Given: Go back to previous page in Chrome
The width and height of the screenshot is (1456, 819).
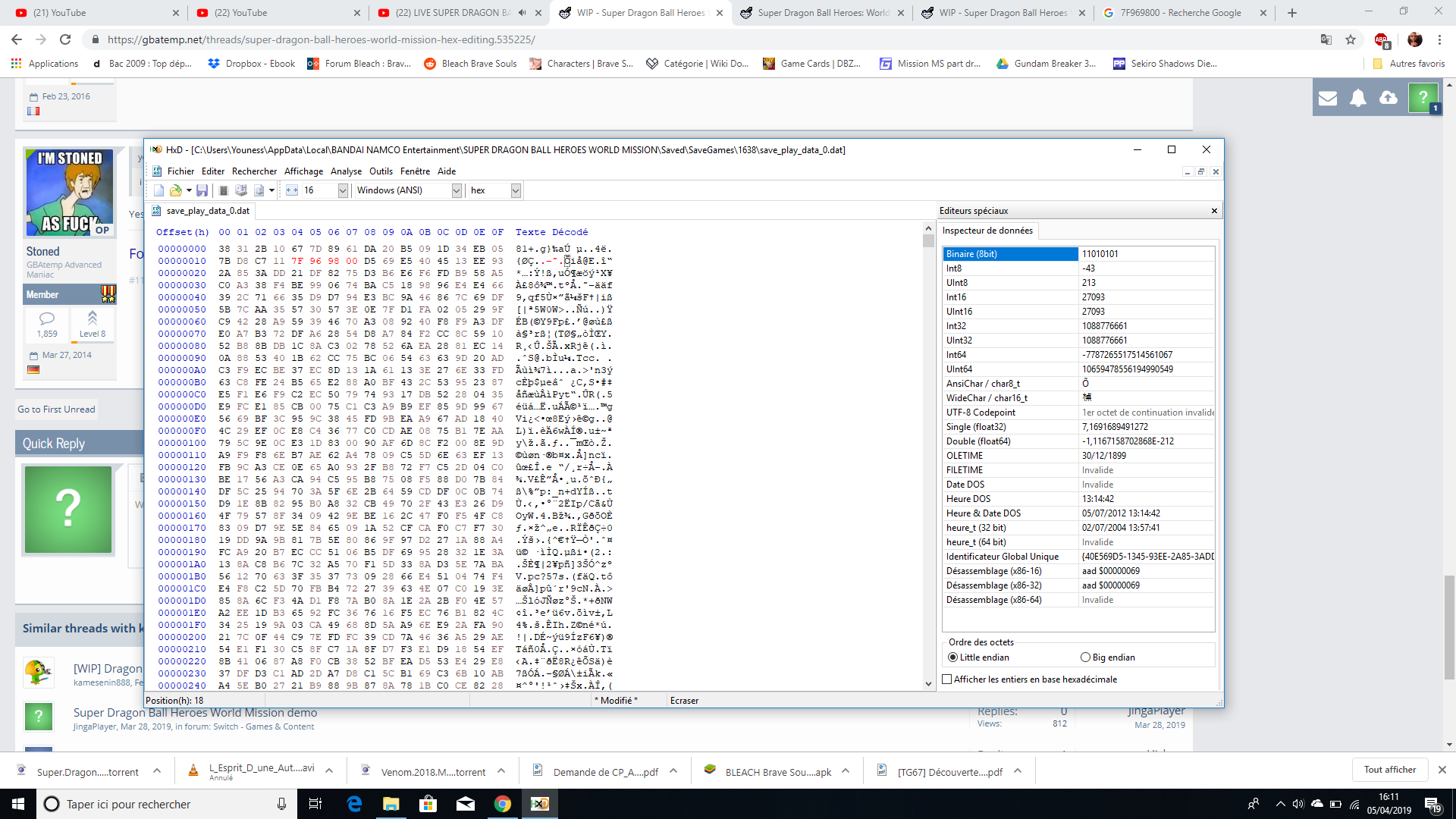Looking at the screenshot, I should (17, 39).
